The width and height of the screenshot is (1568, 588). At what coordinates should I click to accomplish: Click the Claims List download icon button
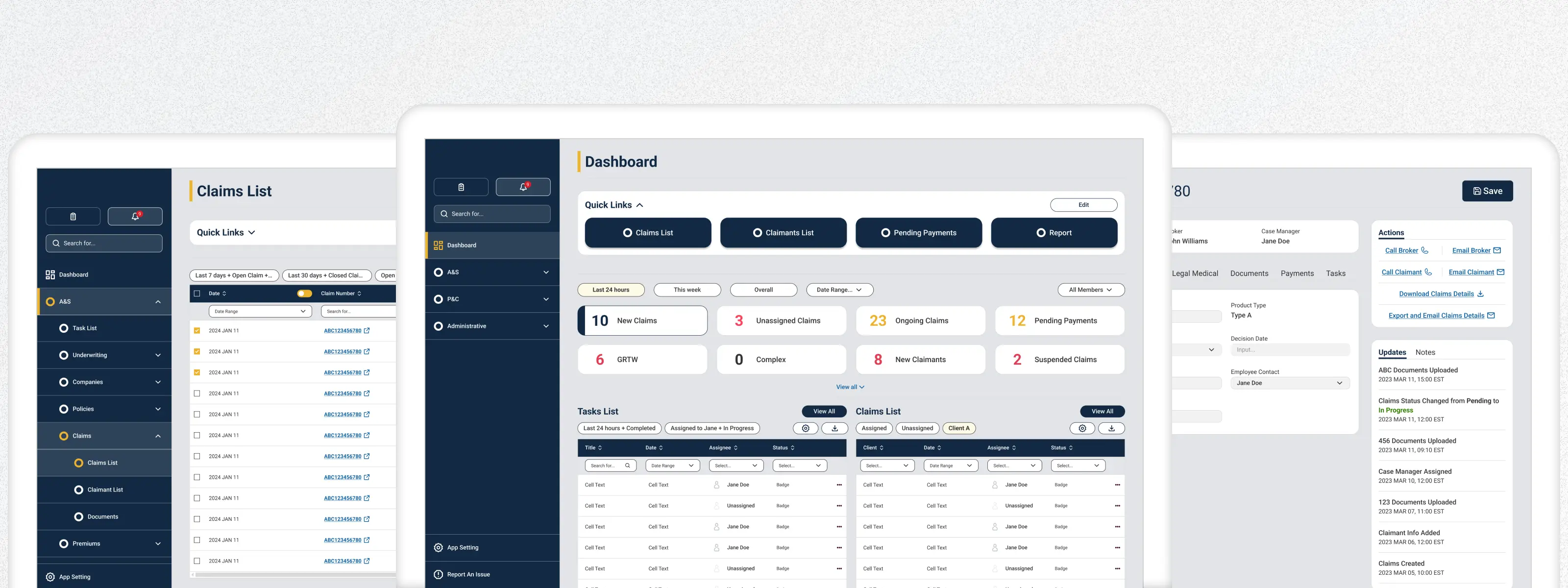[x=1111, y=428]
